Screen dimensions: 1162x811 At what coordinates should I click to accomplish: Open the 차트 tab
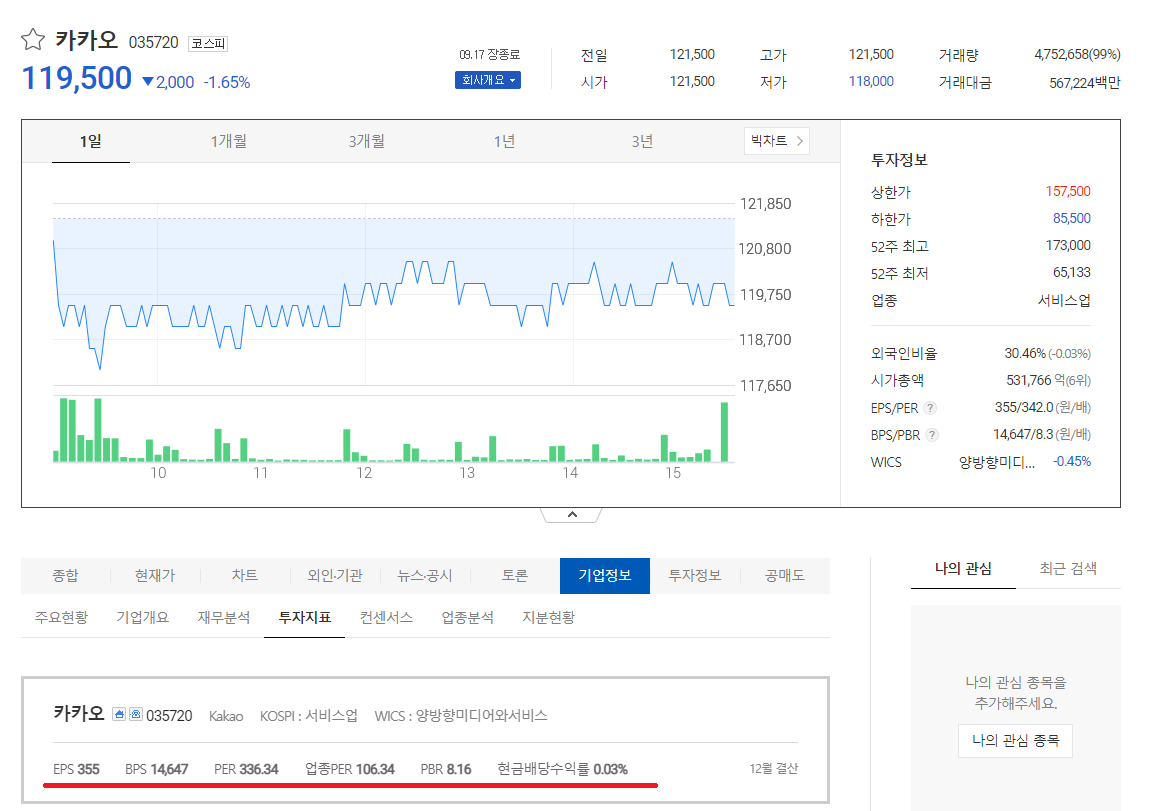[x=245, y=575]
